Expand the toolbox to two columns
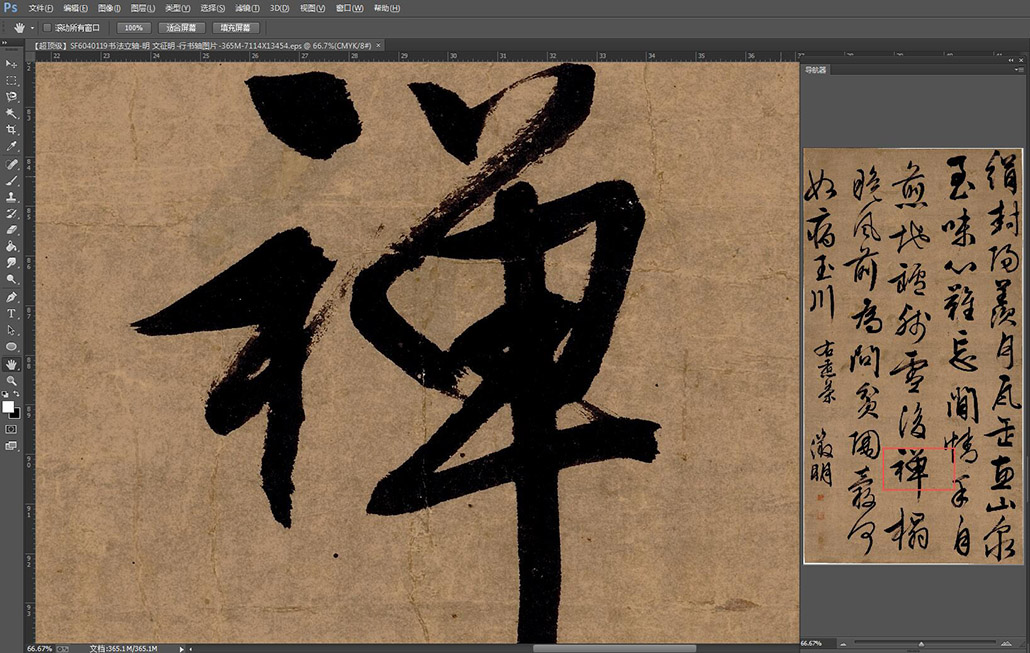The width and height of the screenshot is (1030, 653). [5, 43]
